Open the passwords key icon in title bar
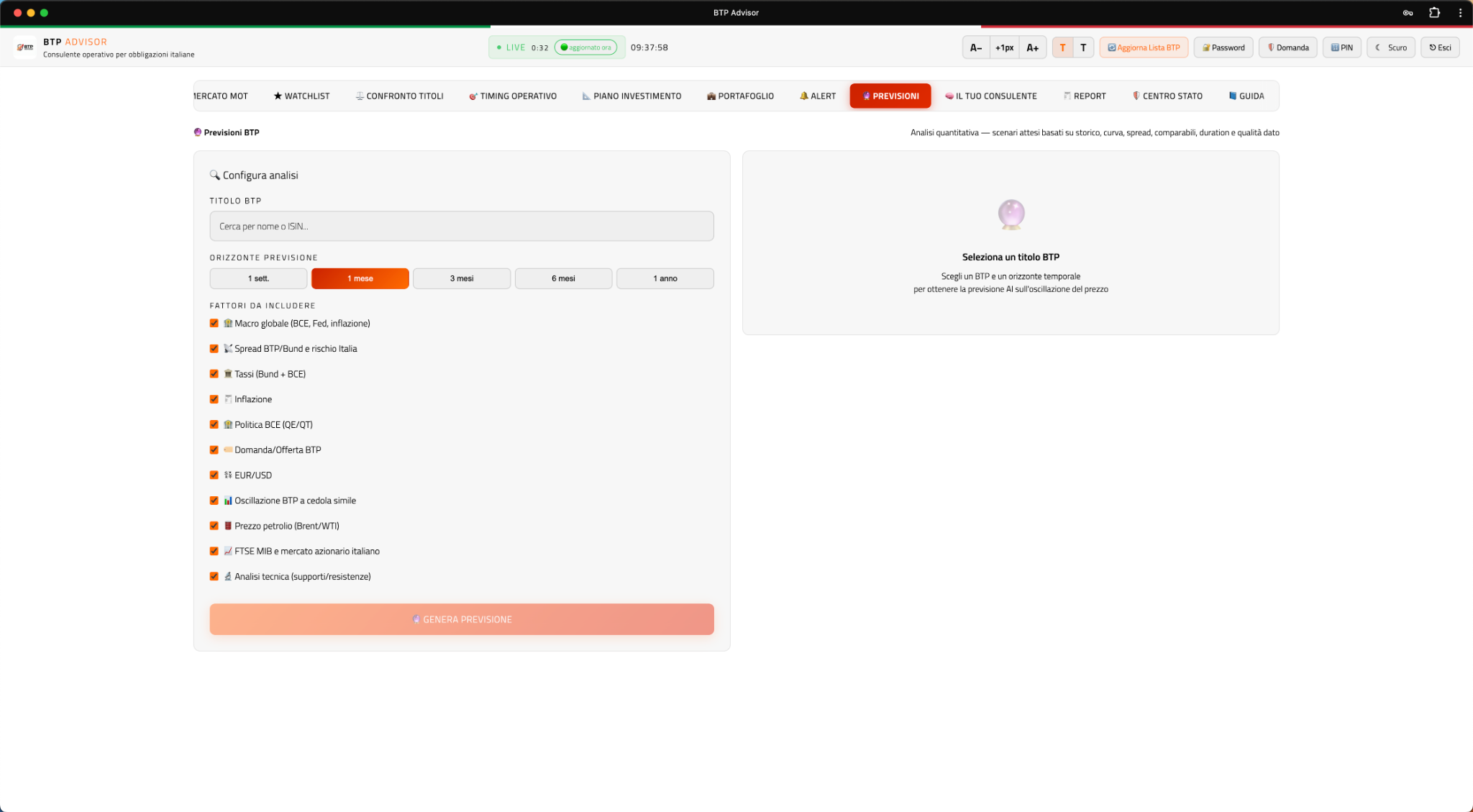Image resolution: width=1473 pixels, height=812 pixels. (1408, 12)
